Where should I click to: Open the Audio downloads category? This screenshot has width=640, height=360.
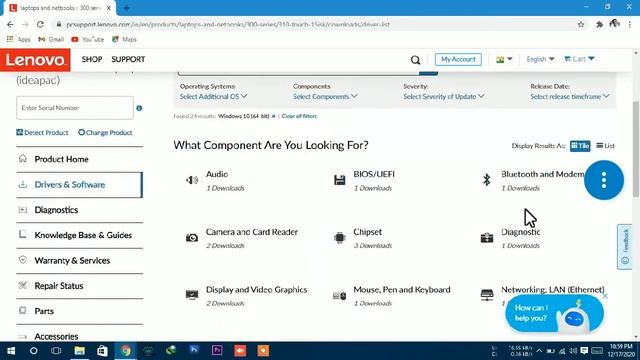point(217,174)
